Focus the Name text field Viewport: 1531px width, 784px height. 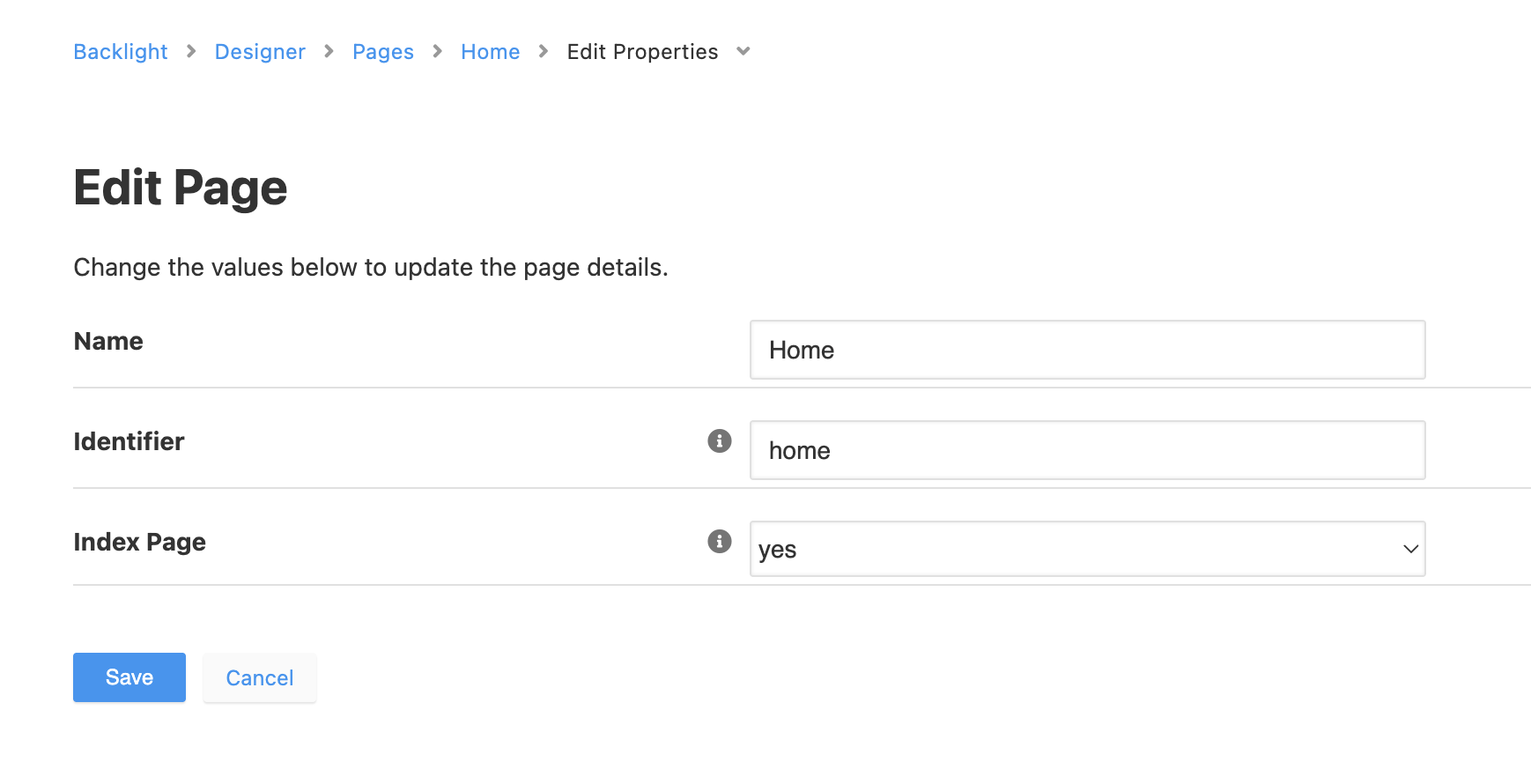1087,350
